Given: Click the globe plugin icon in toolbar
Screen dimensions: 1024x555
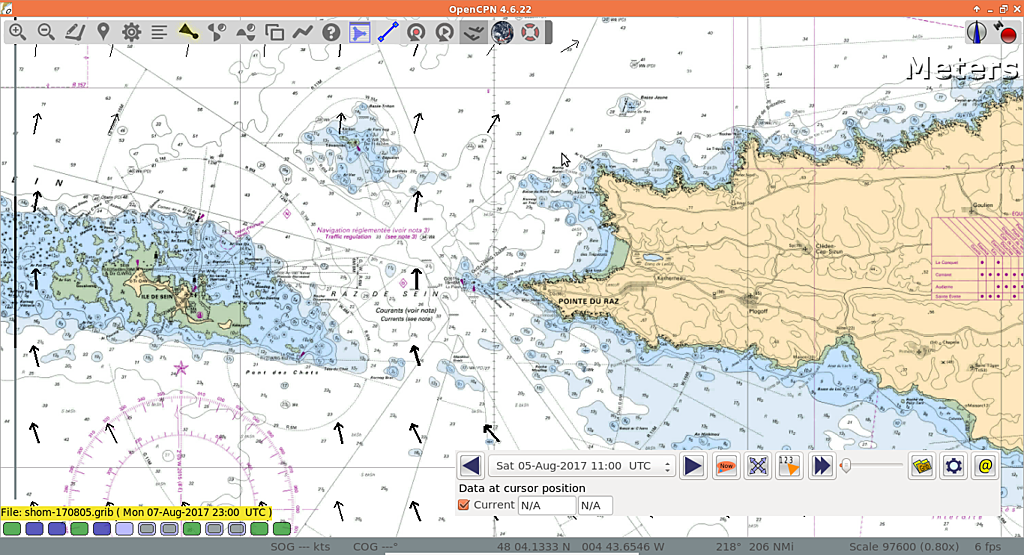Looking at the screenshot, I should click(502, 31).
